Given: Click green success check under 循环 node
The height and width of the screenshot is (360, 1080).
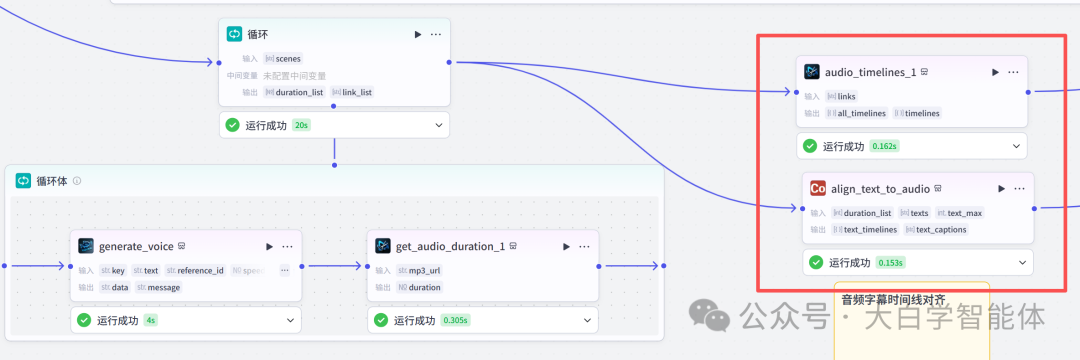Looking at the screenshot, I should [232, 125].
